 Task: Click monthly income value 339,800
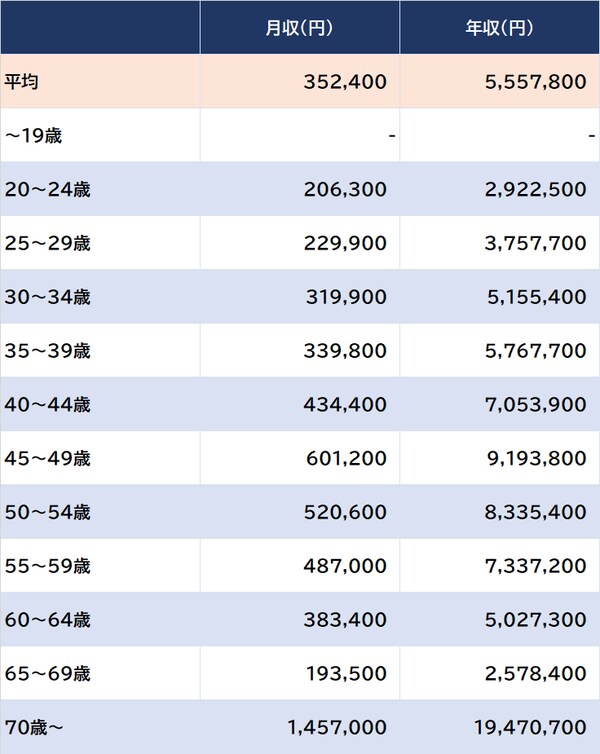(x=344, y=351)
